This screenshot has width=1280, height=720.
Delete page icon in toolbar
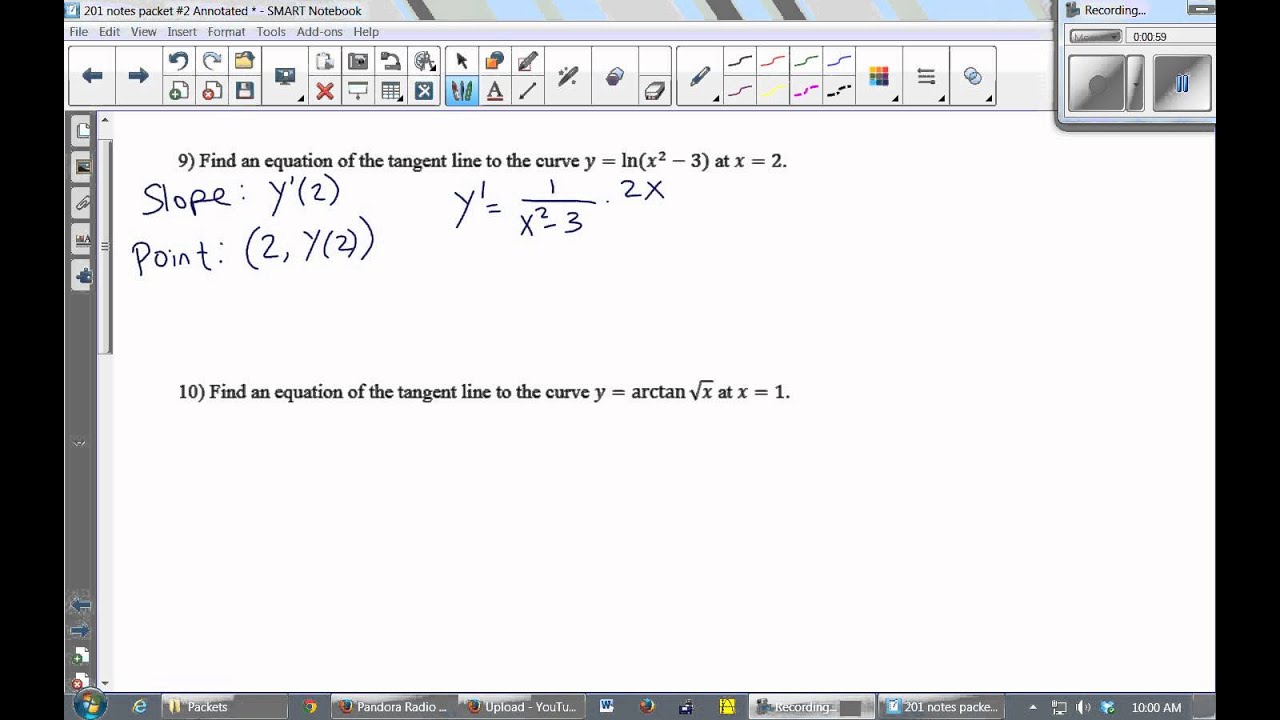211,91
